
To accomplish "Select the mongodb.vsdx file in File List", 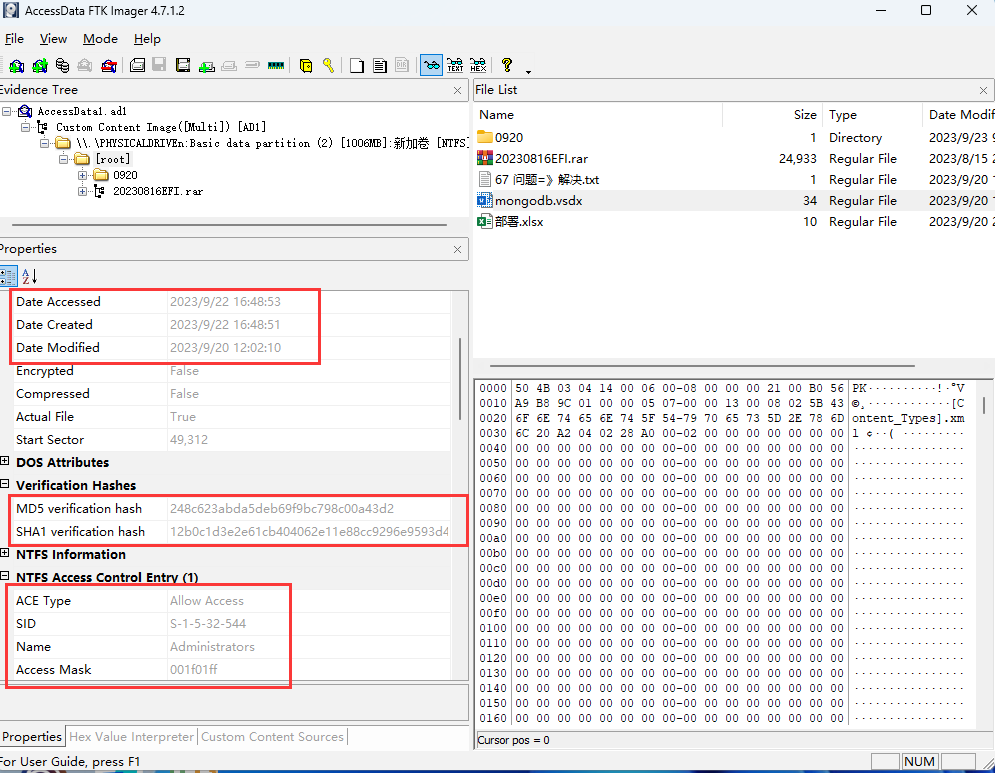I will coord(538,201).
